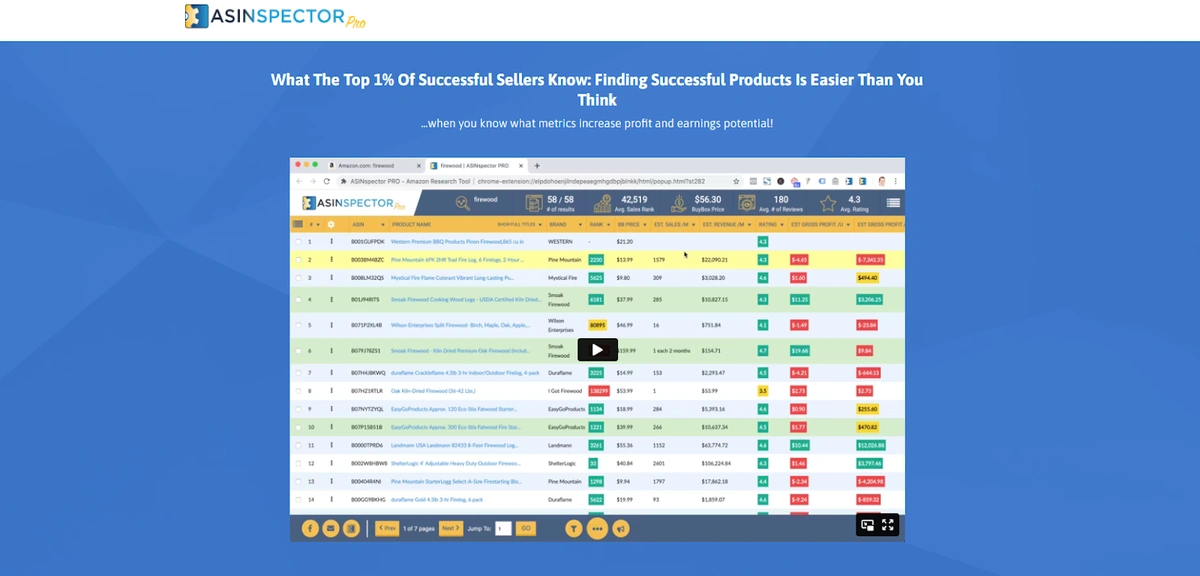Click the ASINspector Pro logo in page header
Viewport: 1200px width, 576px height.
[x=276, y=17]
